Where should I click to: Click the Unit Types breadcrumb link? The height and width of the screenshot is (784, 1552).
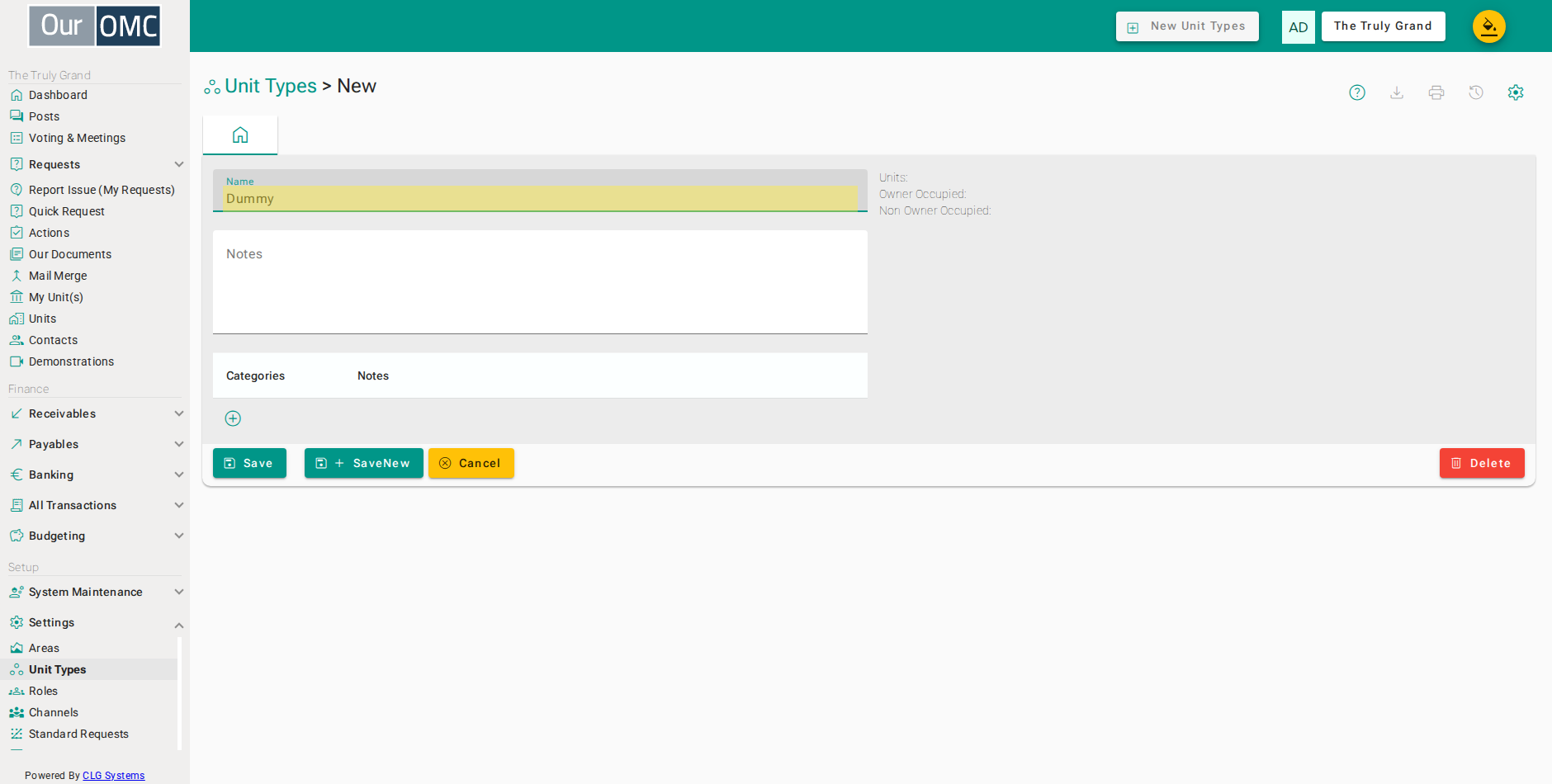271,87
